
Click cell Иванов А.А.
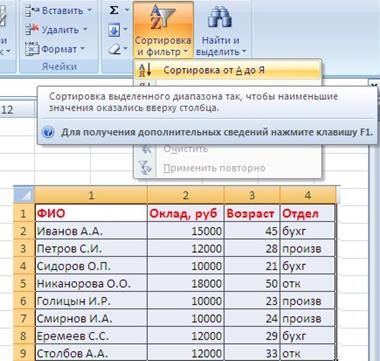click(91, 231)
